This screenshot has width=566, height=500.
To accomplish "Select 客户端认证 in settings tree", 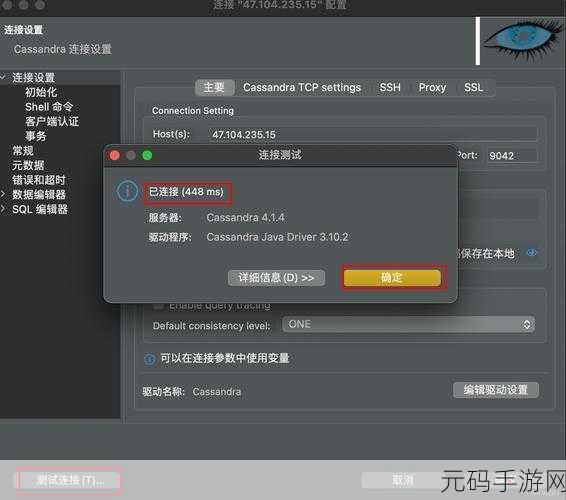I will tap(52, 121).
